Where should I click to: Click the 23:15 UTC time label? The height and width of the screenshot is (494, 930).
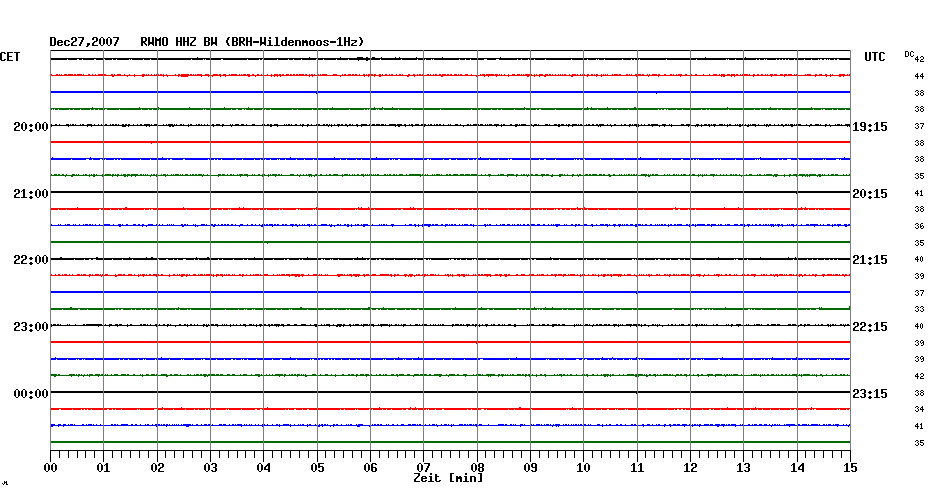pos(870,394)
